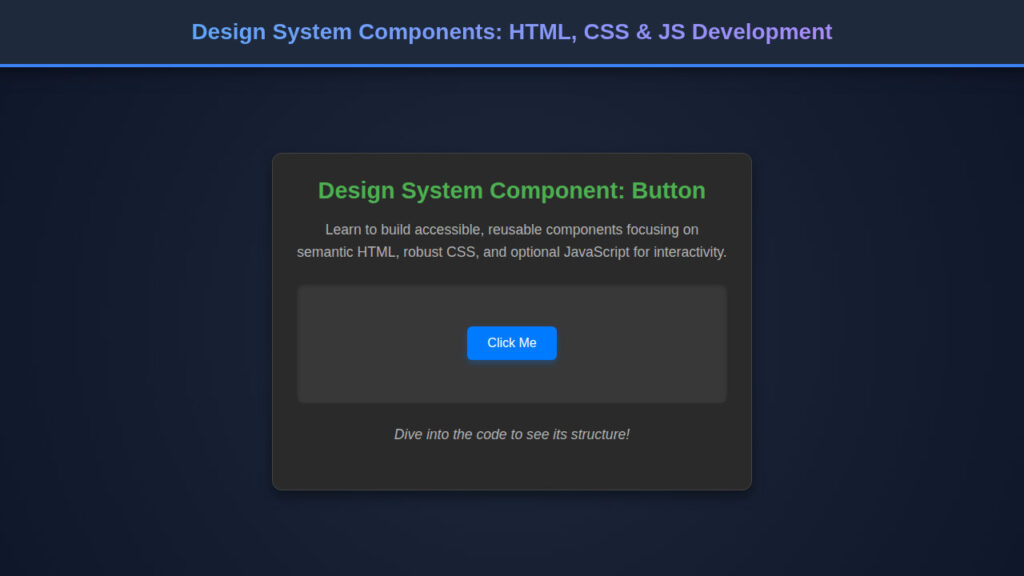The height and width of the screenshot is (576, 1024).
Task: Click the paragraph starting "Learn to build"
Action: pyautogui.click(x=511, y=241)
